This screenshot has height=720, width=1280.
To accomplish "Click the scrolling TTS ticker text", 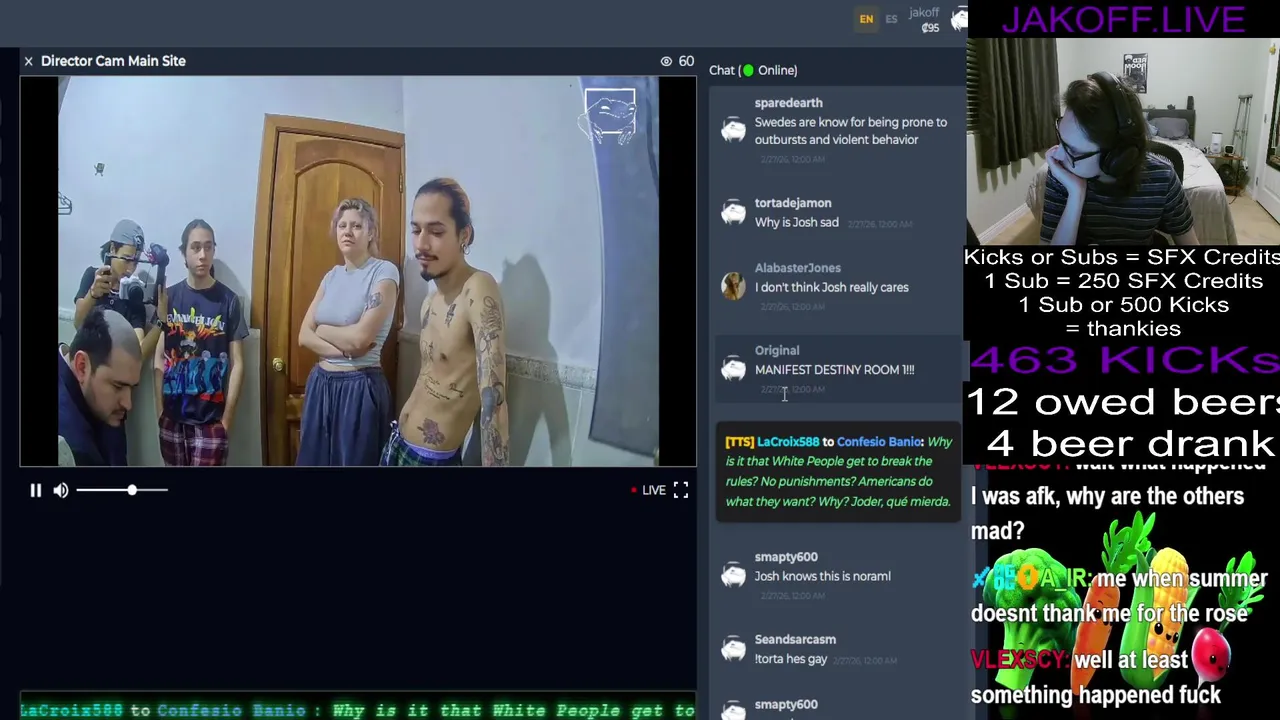I will click(x=358, y=711).
